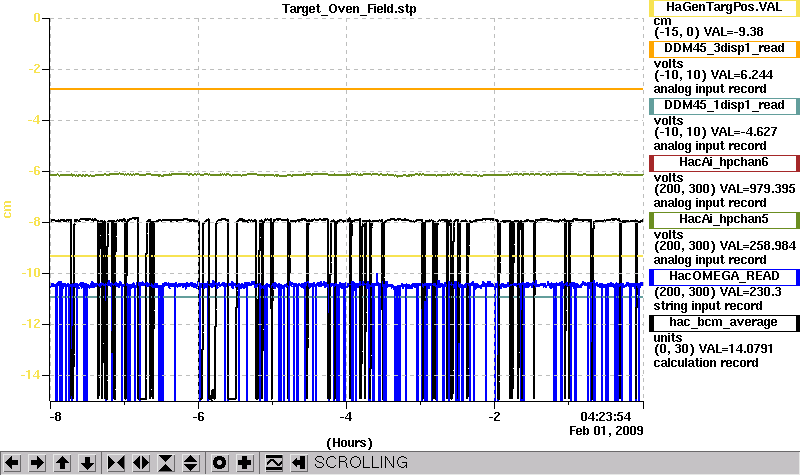Image resolution: width=800 pixels, height=475 pixels.
Task: Pan the graph down with the down arrow
Action: tap(87, 463)
